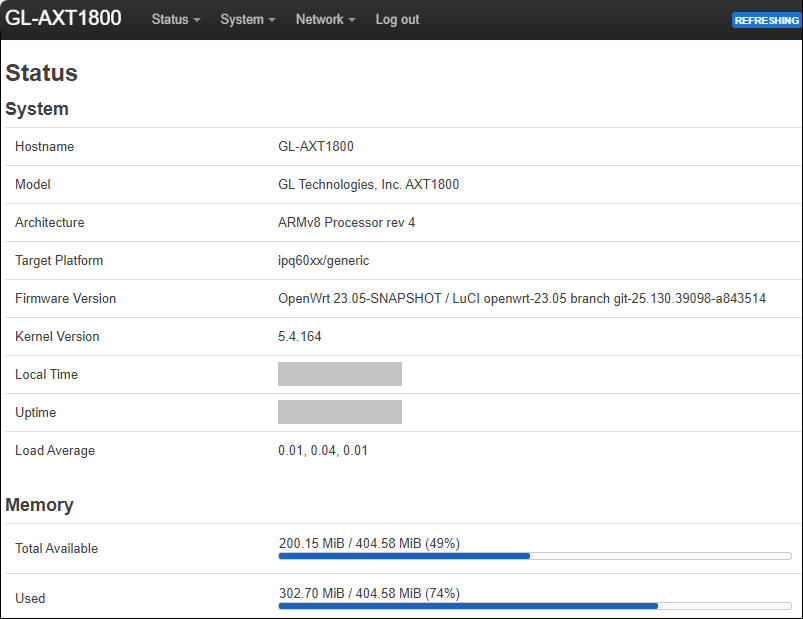Click the Load Average row label

point(55,451)
